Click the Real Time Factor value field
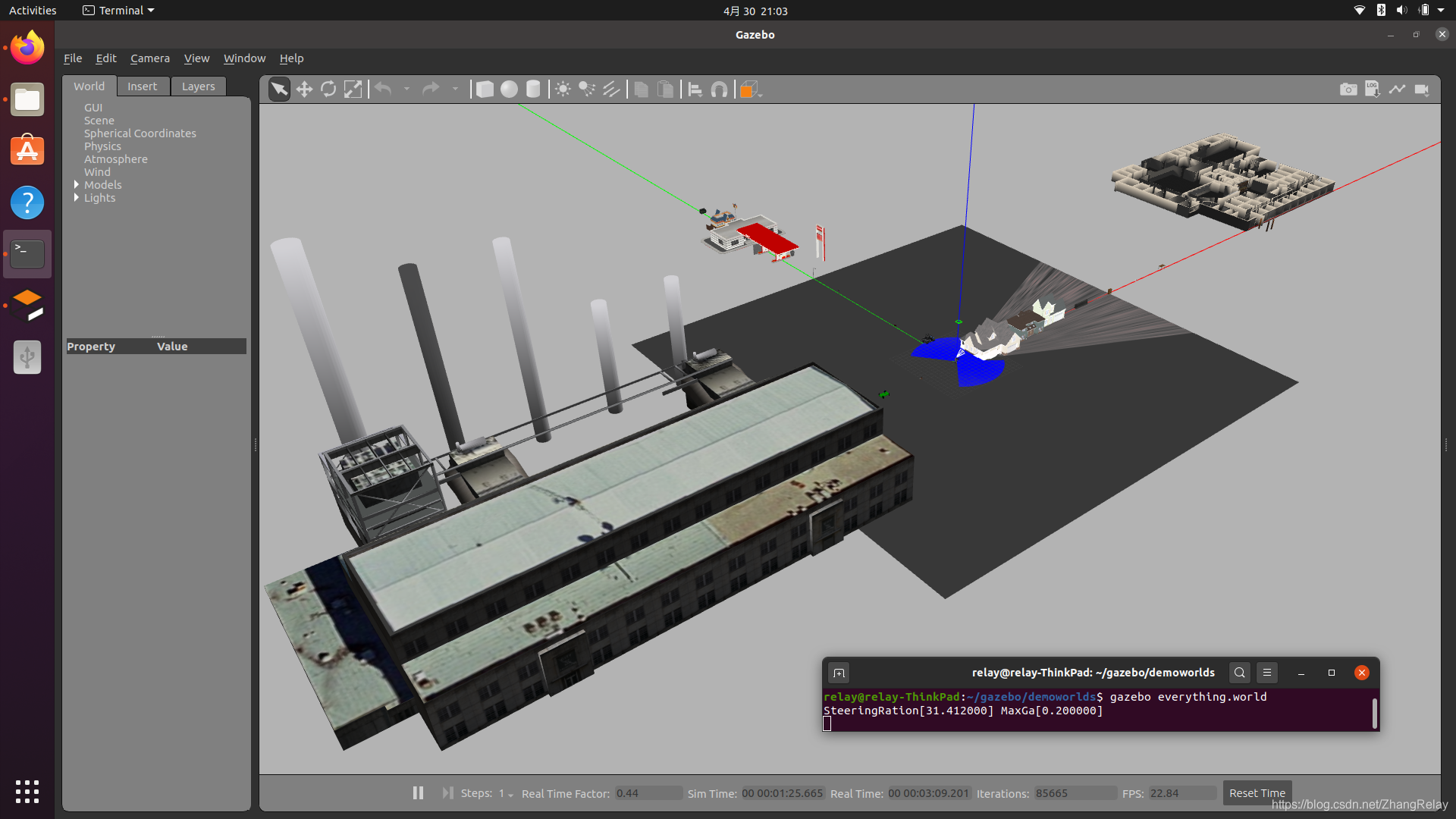The image size is (1456, 819). point(648,793)
